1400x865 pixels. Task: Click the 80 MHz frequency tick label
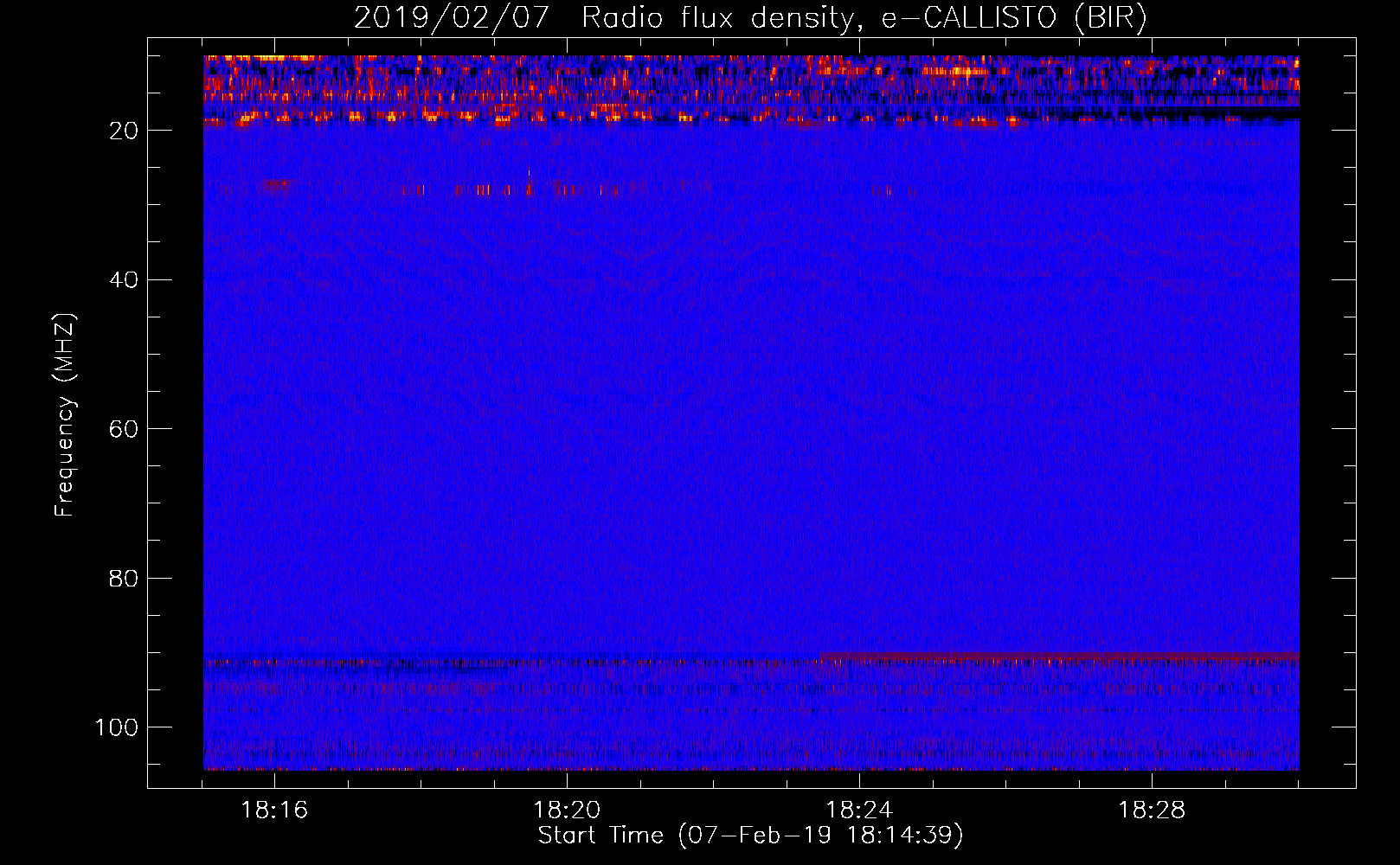point(125,579)
